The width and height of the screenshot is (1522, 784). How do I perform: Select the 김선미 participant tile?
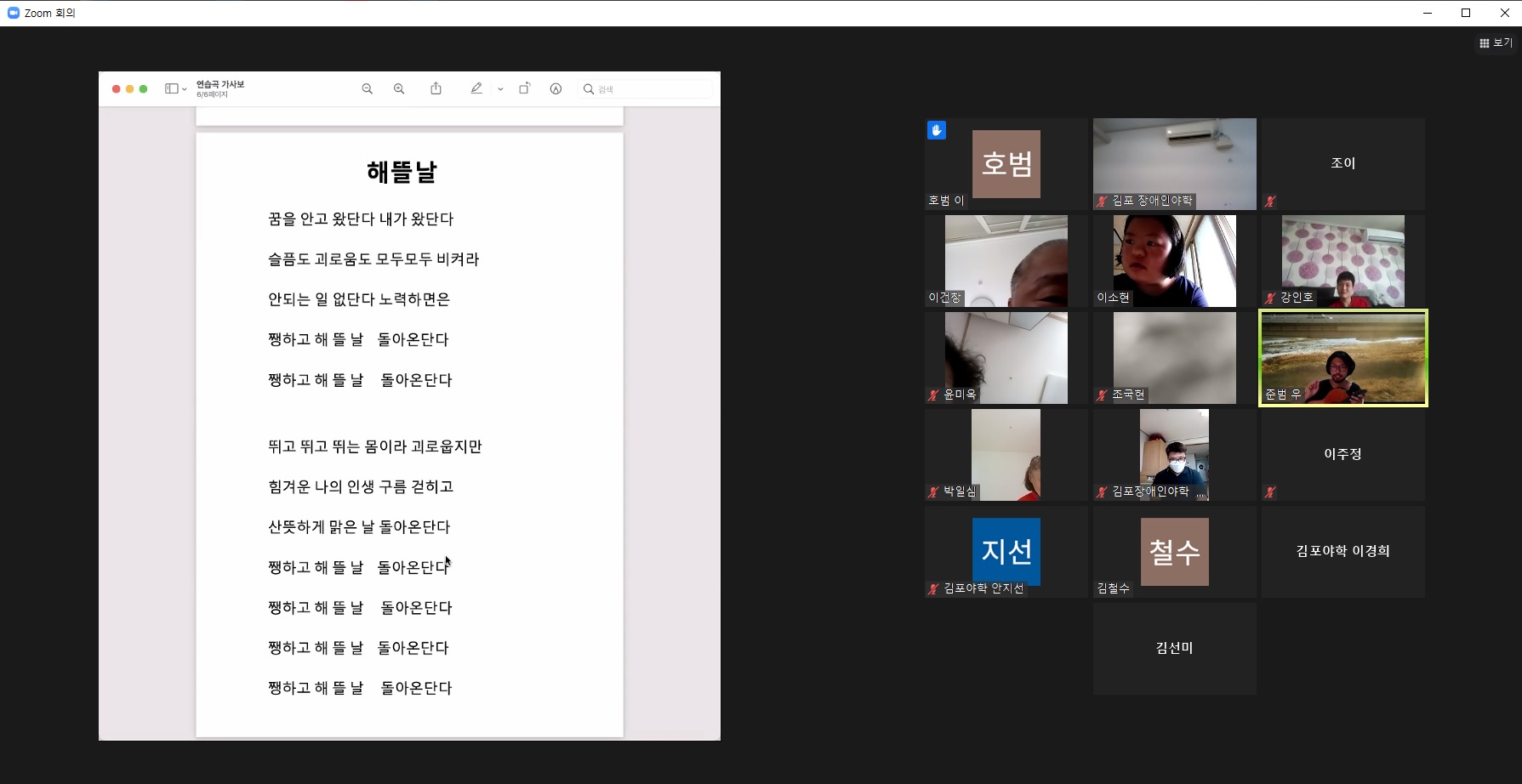click(x=1175, y=649)
